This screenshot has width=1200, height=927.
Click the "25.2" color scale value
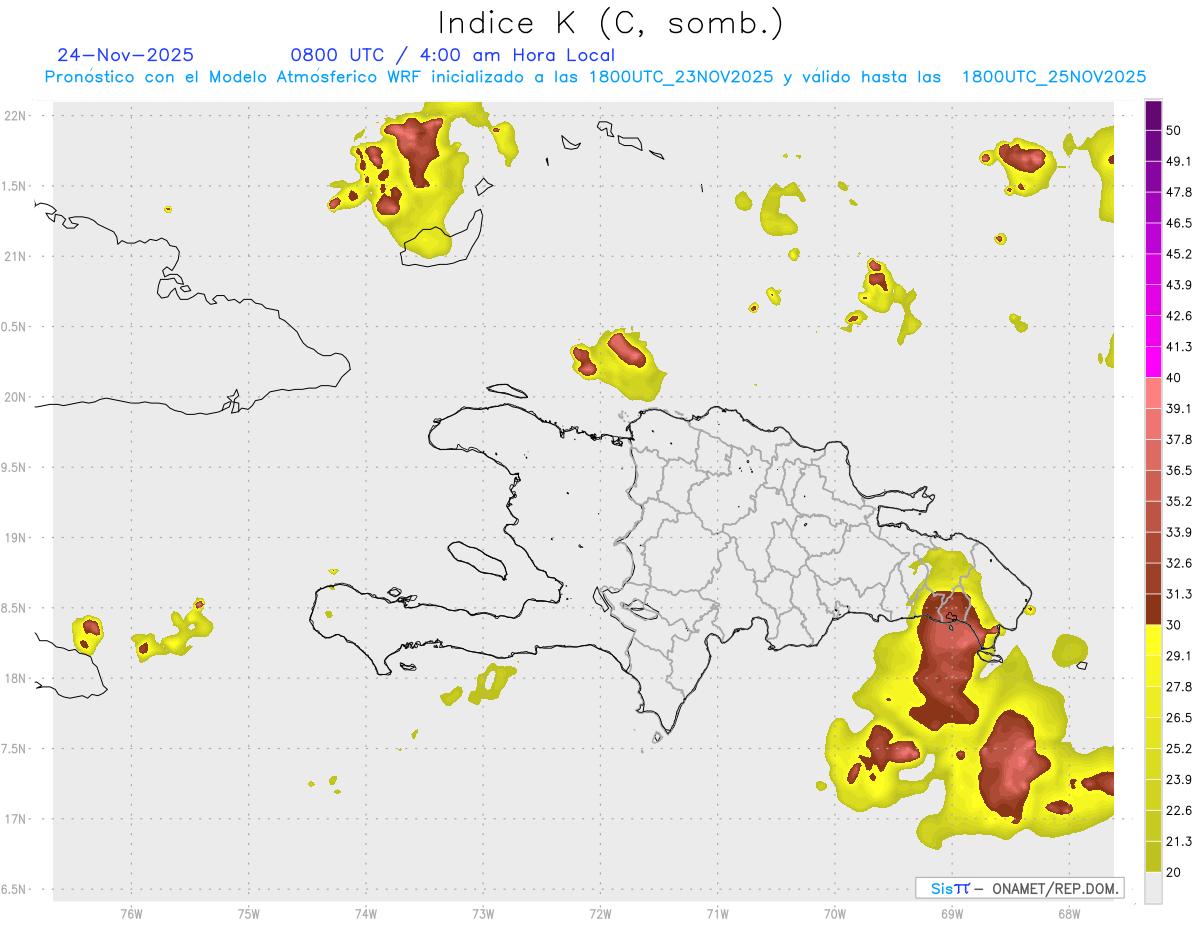1179,749
